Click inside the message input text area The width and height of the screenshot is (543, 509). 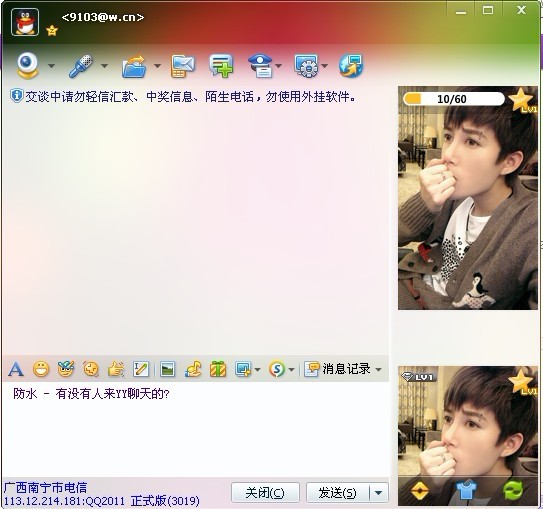click(x=196, y=429)
